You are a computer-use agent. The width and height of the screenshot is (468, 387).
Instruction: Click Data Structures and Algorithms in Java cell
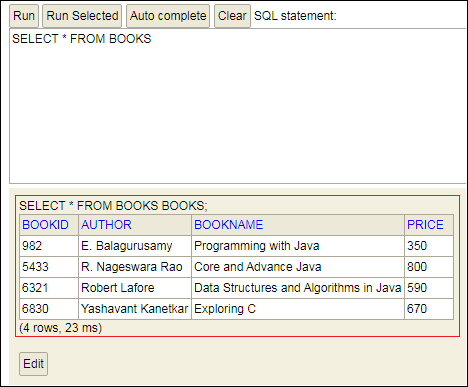click(298, 288)
